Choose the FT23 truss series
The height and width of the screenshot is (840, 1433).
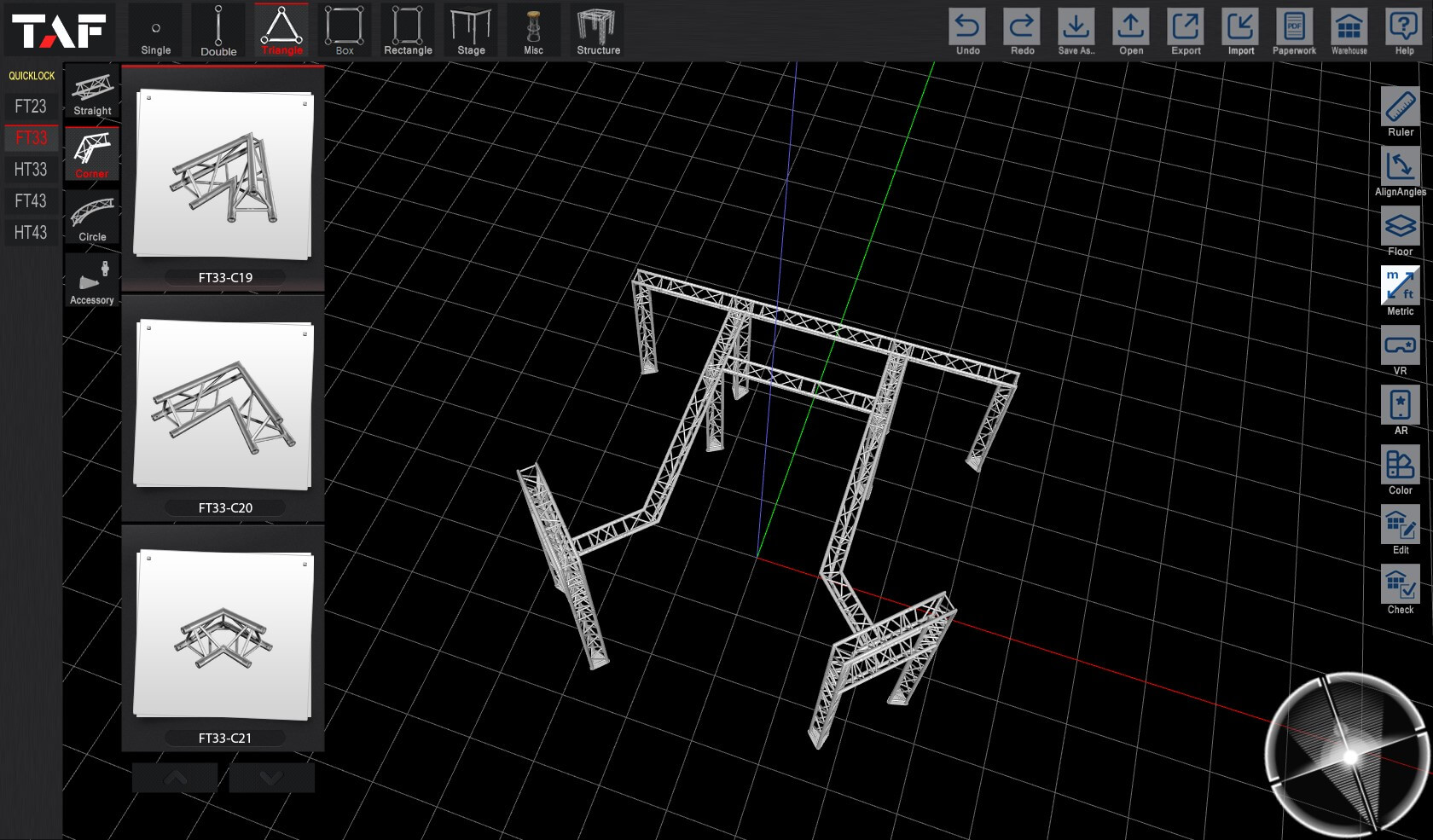[x=31, y=107]
